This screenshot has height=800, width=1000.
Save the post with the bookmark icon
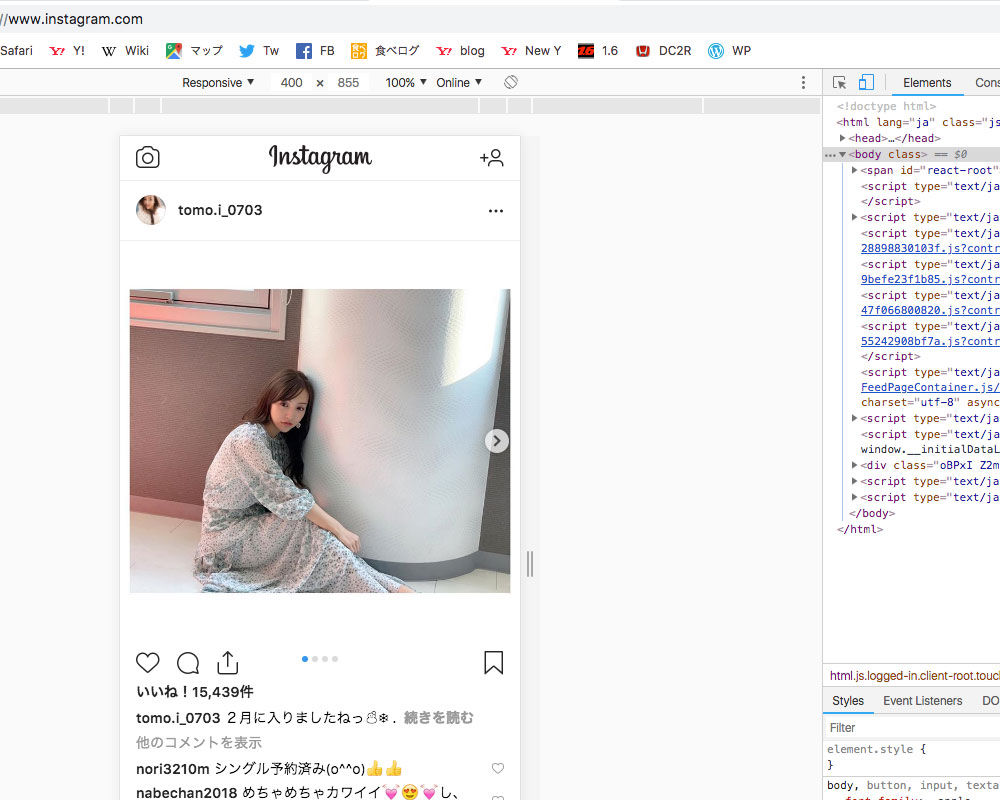tap(494, 662)
